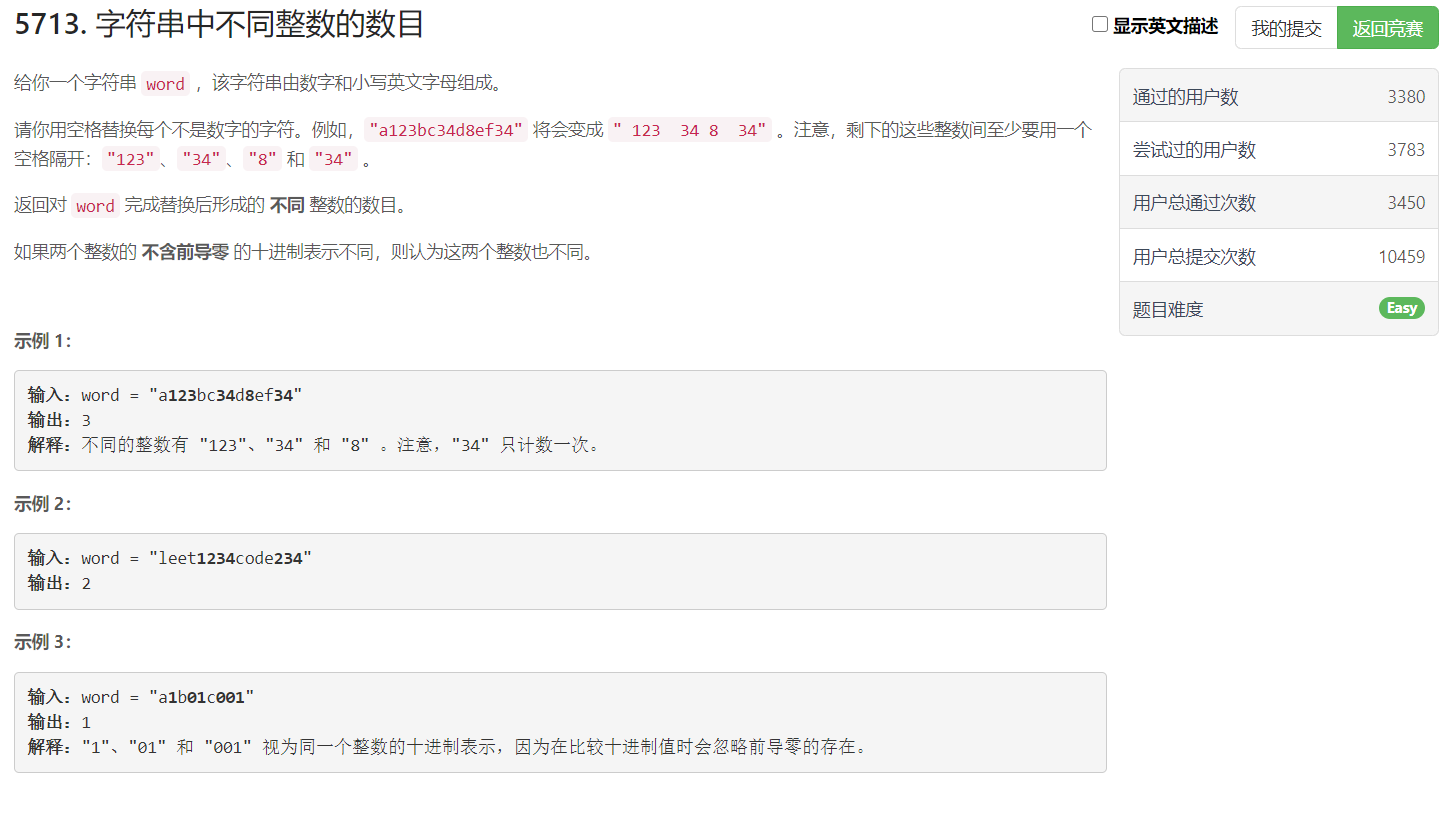Click the Easy difficulty badge
Screen dimensions: 1444x823
pyautogui.click(x=1401, y=308)
